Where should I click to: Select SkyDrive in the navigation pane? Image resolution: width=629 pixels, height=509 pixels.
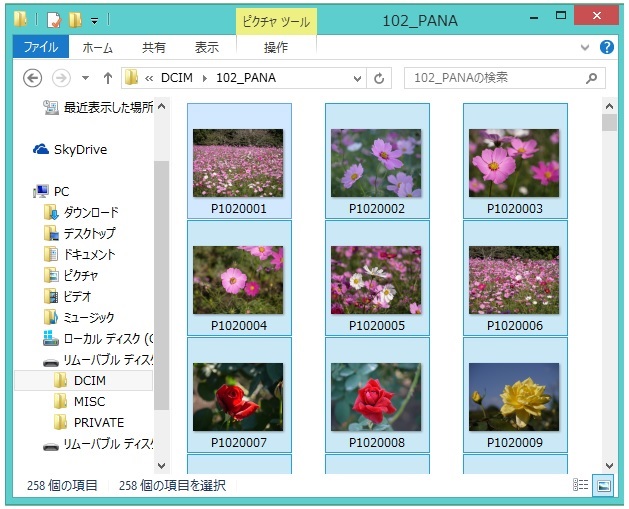coord(80,150)
